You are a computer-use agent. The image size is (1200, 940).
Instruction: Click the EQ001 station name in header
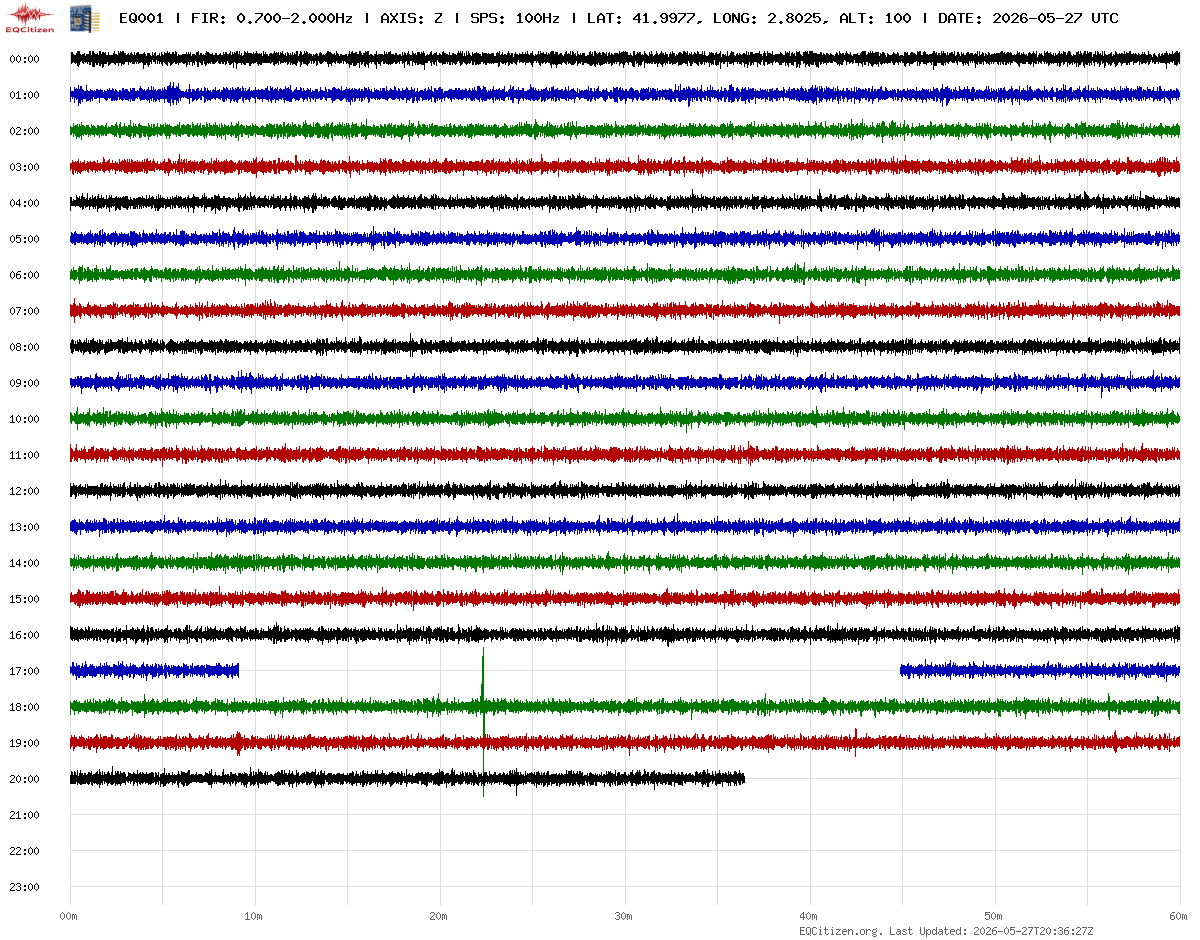coord(141,18)
